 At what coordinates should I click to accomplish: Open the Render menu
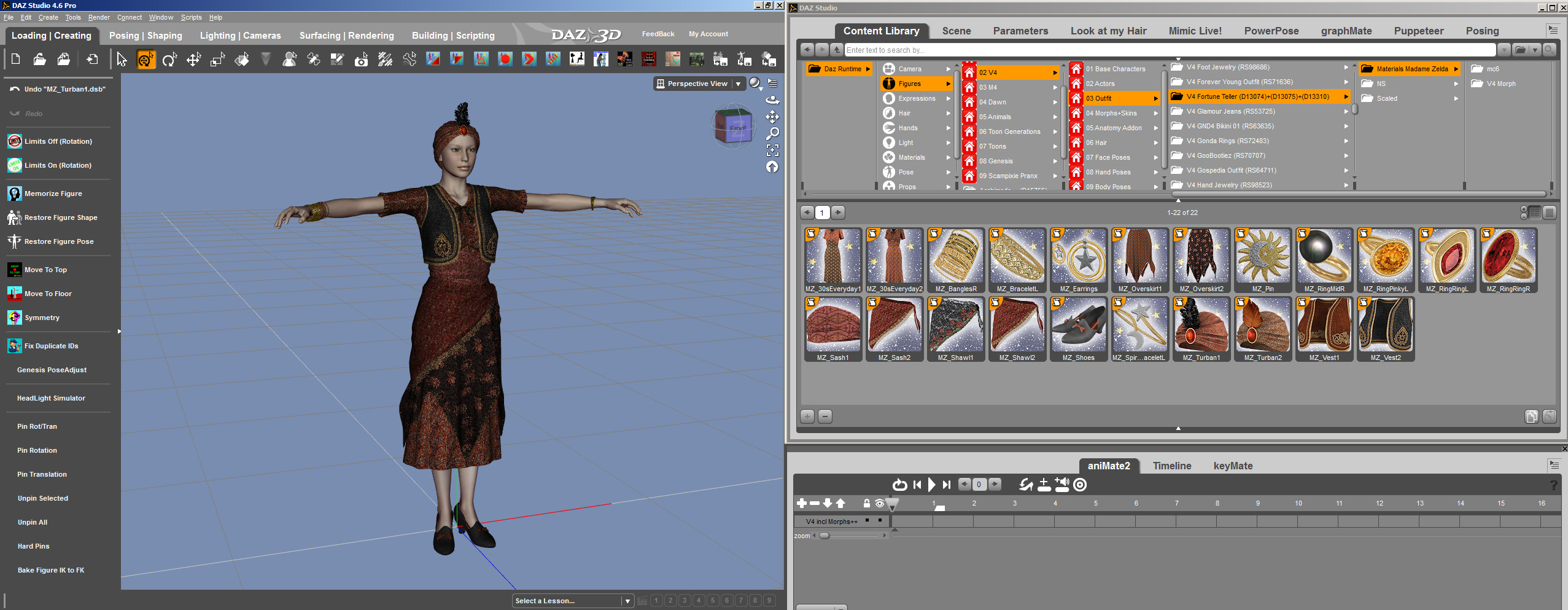point(99,17)
